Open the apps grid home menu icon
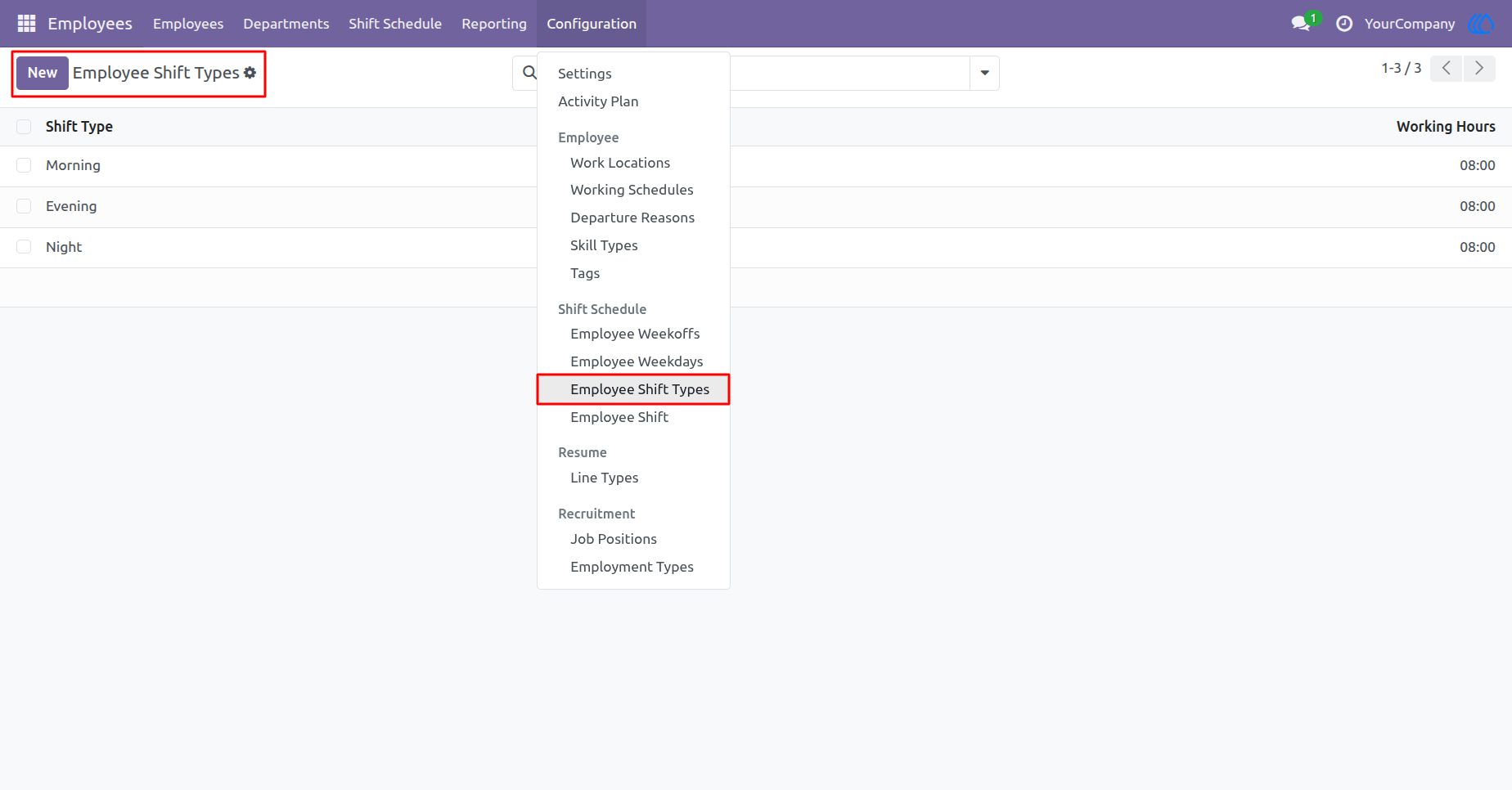Image resolution: width=1512 pixels, height=790 pixels. click(x=26, y=24)
